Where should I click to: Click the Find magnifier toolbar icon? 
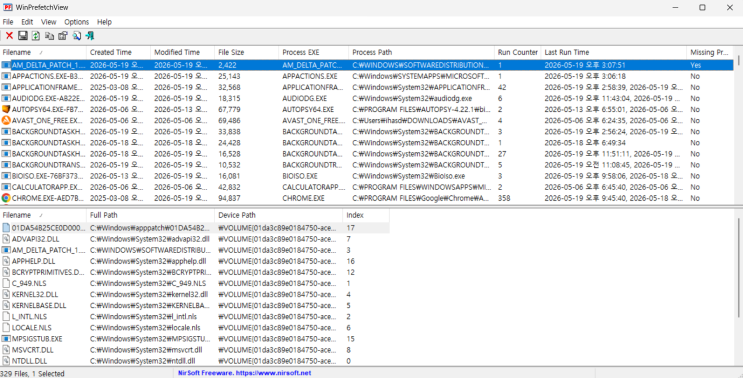click(76, 36)
